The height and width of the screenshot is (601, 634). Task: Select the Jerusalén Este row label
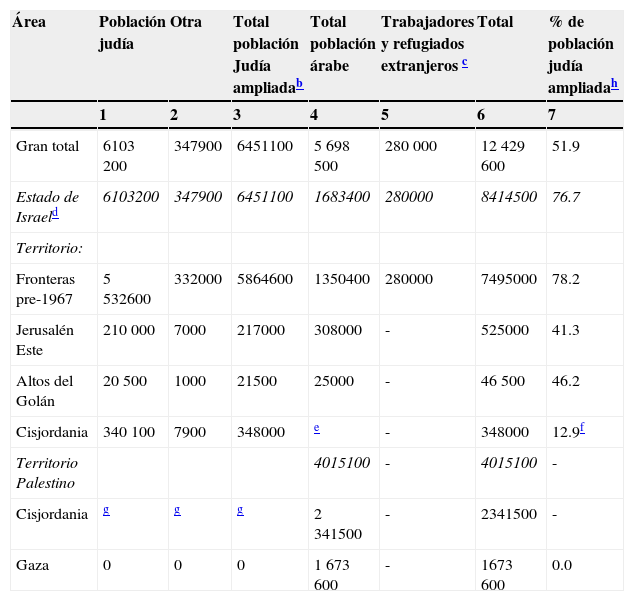tap(45, 339)
